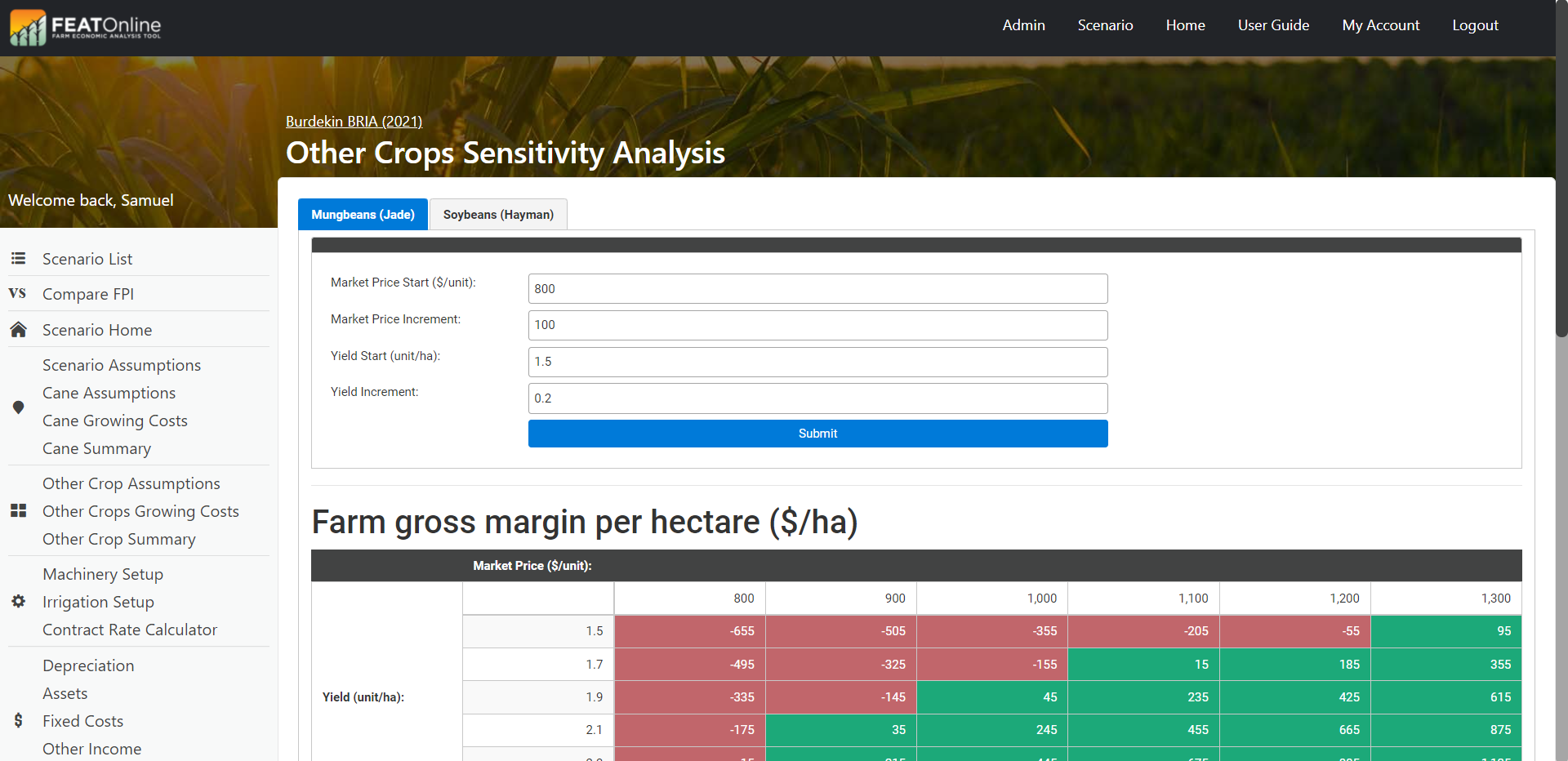This screenshot has width=1568, height=761.
Task: Click the gear icon beside Irrigation Setup
Action: click(18, 602)
